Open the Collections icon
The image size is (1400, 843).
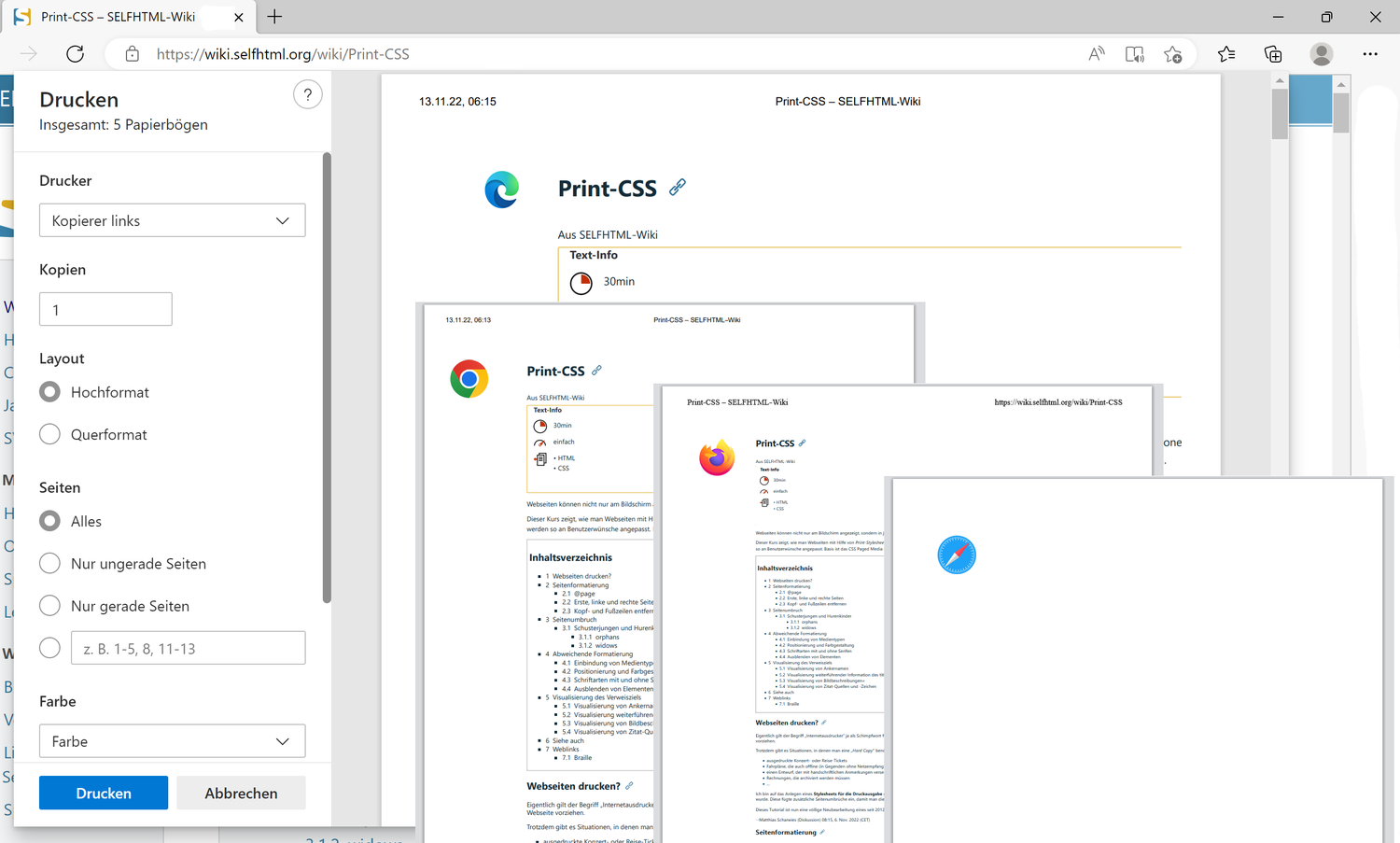(x=1273, y=54)
